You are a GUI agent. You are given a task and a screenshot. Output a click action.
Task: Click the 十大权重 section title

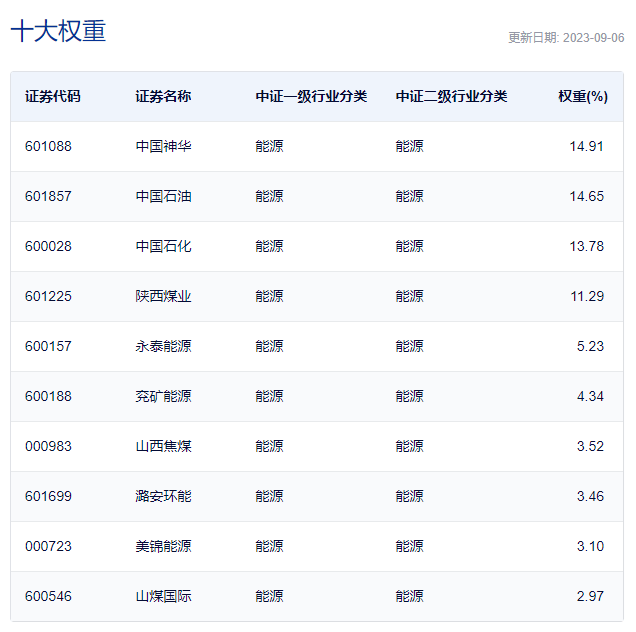click(58, 31)
